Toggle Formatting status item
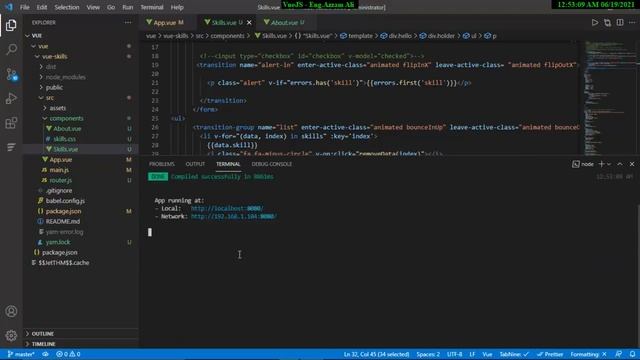This screenshot has height=360, width=640. pyautogui.click(x=588, y=354)
